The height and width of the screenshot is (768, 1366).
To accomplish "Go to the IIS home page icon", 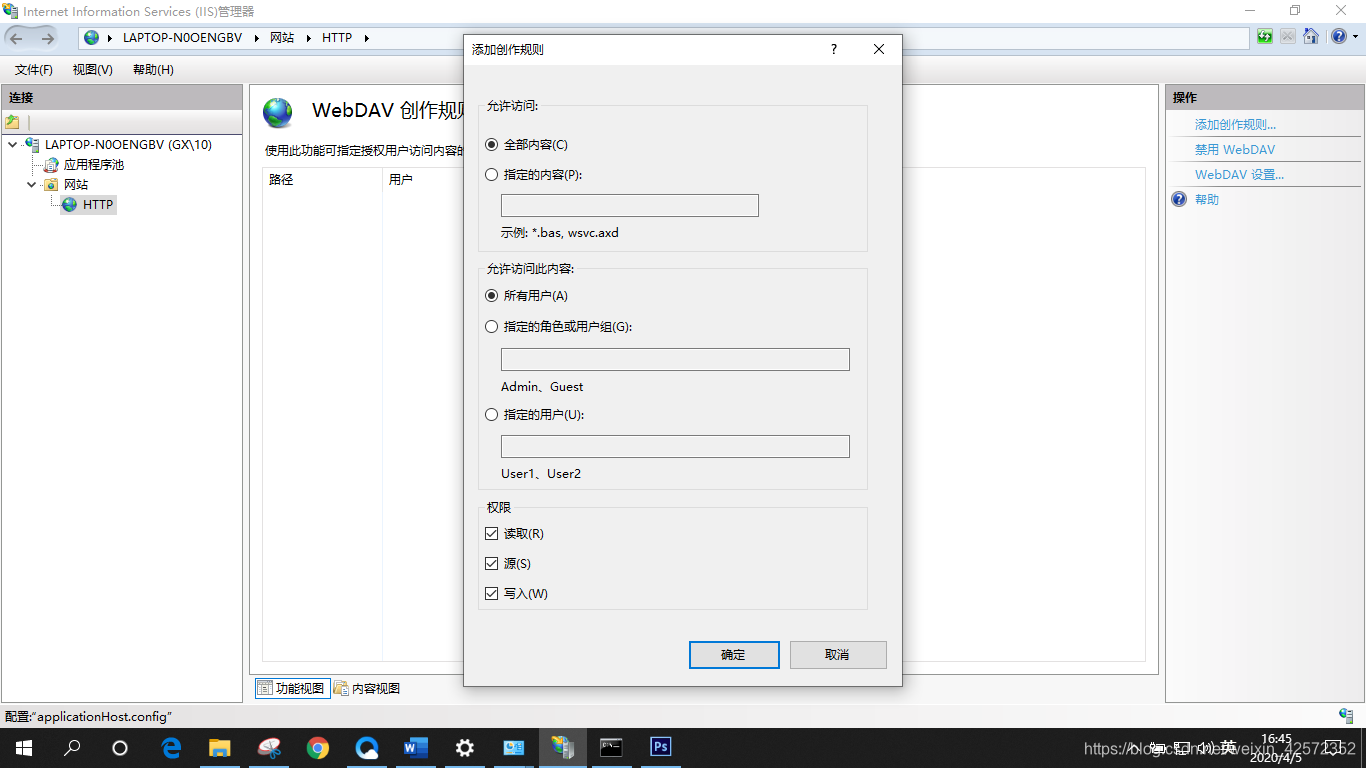I will tap(1310, 37).
